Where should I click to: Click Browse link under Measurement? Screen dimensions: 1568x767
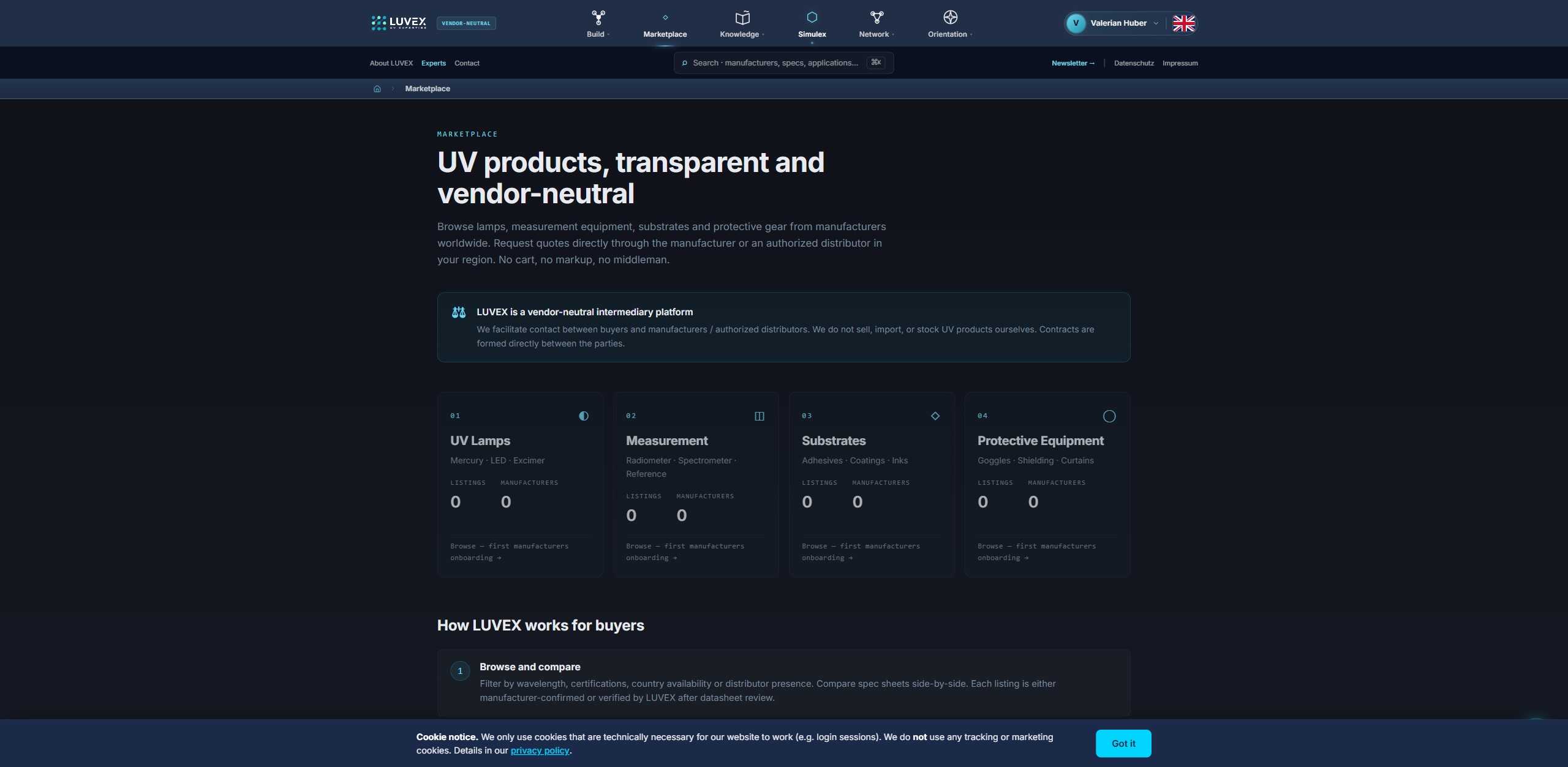pyautogui.click(x=685, y=552)
